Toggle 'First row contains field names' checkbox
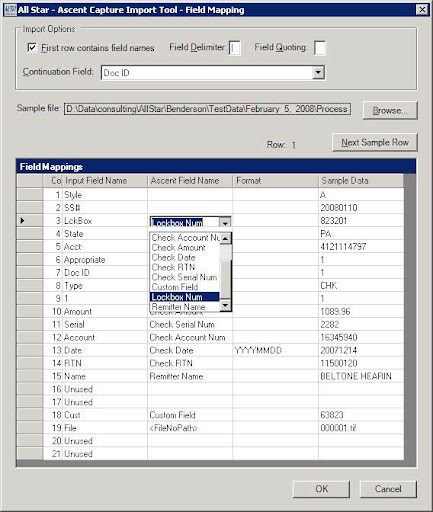Screen dimensions: 433x512 pos(32,48)
